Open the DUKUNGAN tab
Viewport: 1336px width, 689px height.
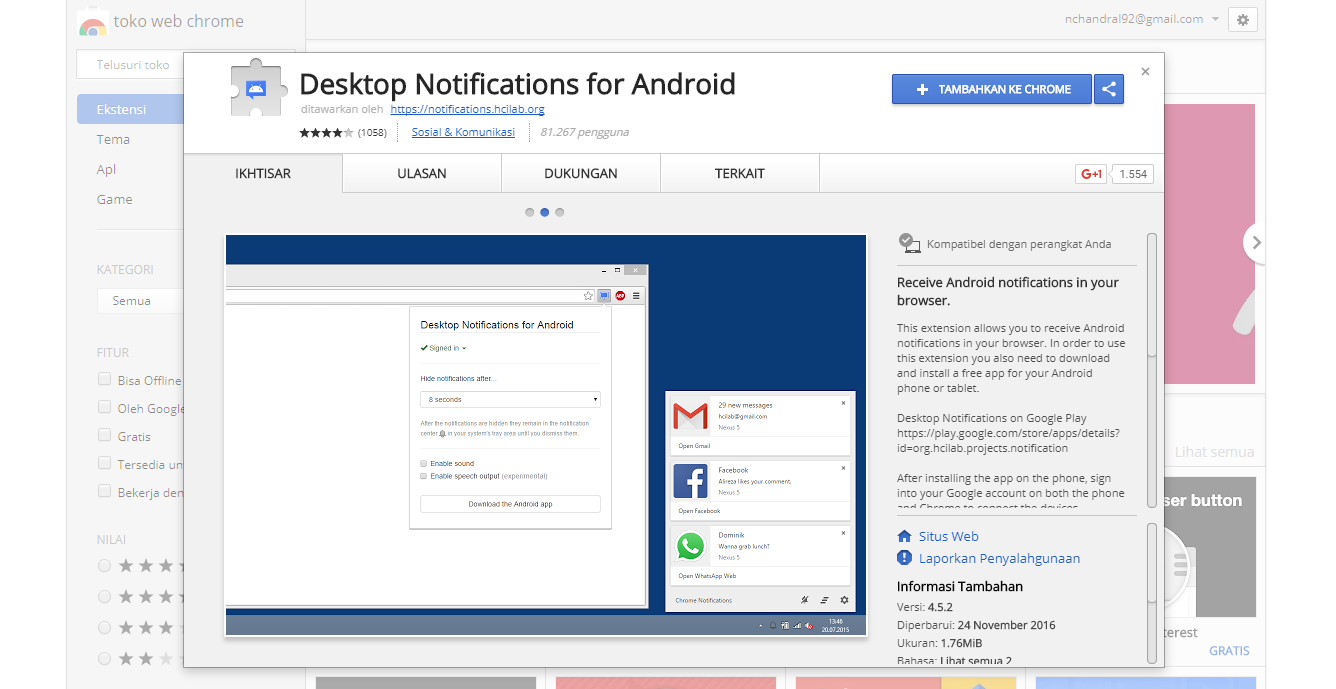[580, 173]
